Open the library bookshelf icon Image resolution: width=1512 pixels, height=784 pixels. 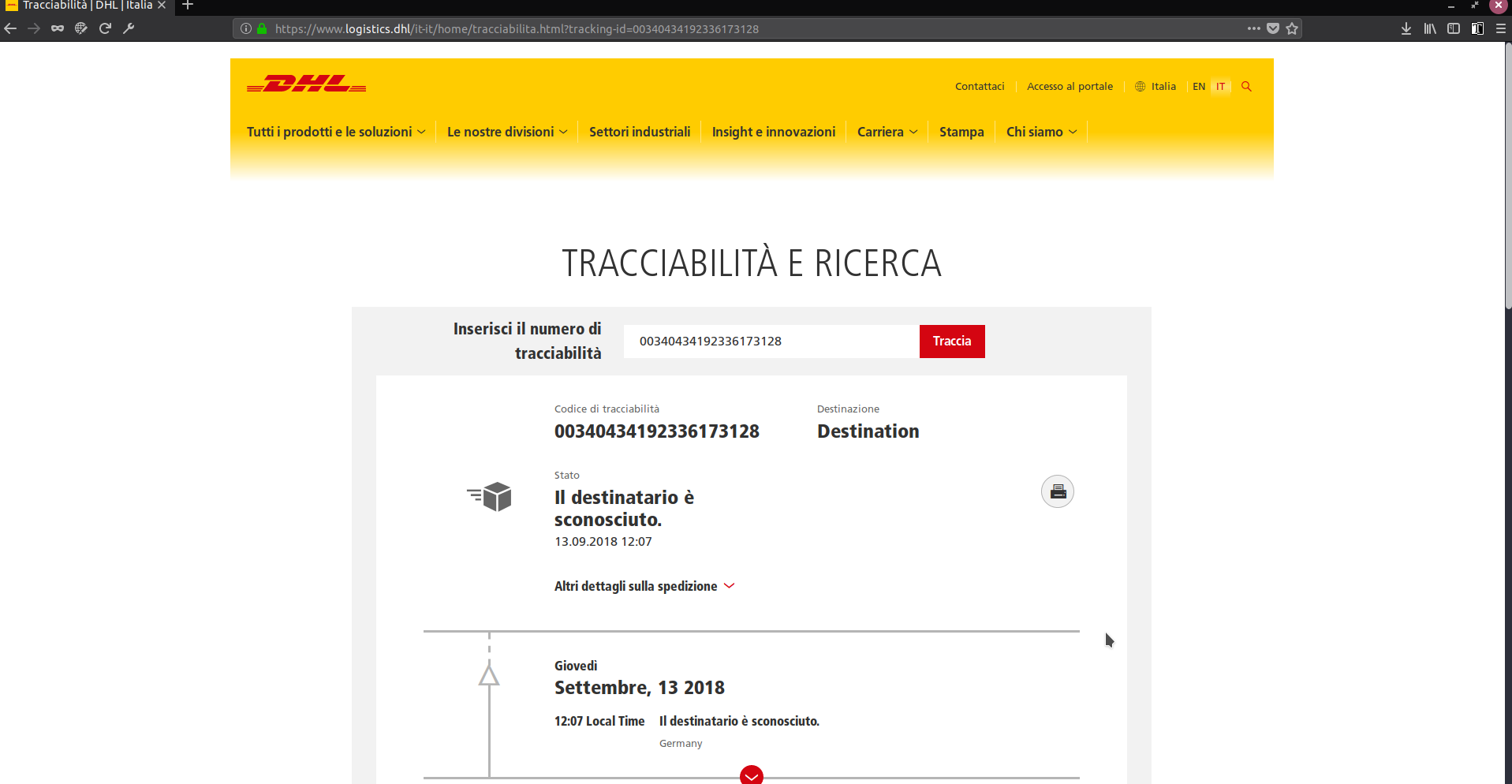pyautogui.click(x=1430, y=28)
